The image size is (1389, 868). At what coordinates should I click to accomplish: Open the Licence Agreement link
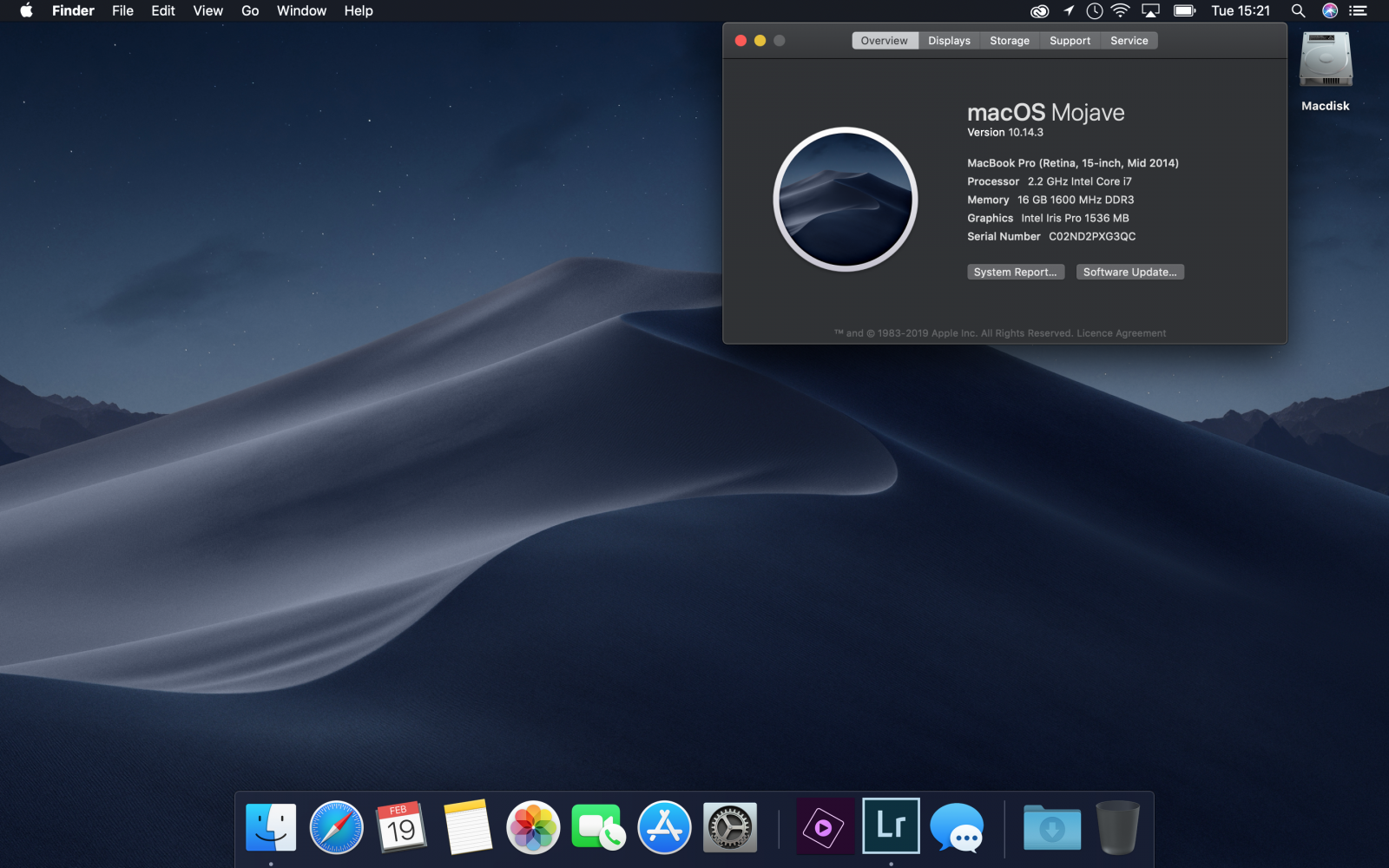1122,333
